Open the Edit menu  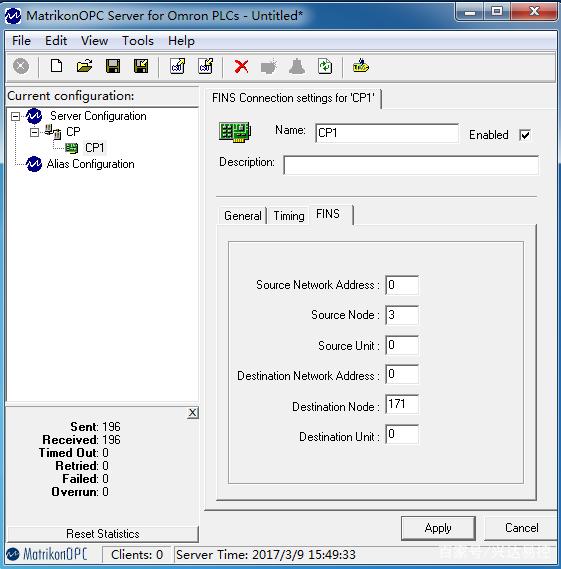tap(56, 41)
